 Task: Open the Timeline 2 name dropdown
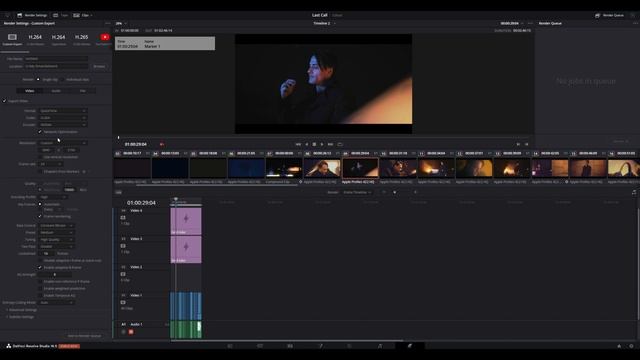pos(324,23)
